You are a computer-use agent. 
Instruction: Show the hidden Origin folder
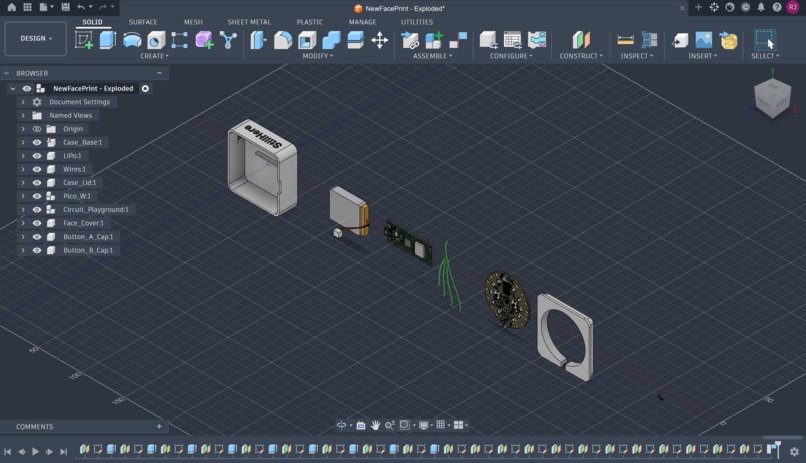pos(37,129)
